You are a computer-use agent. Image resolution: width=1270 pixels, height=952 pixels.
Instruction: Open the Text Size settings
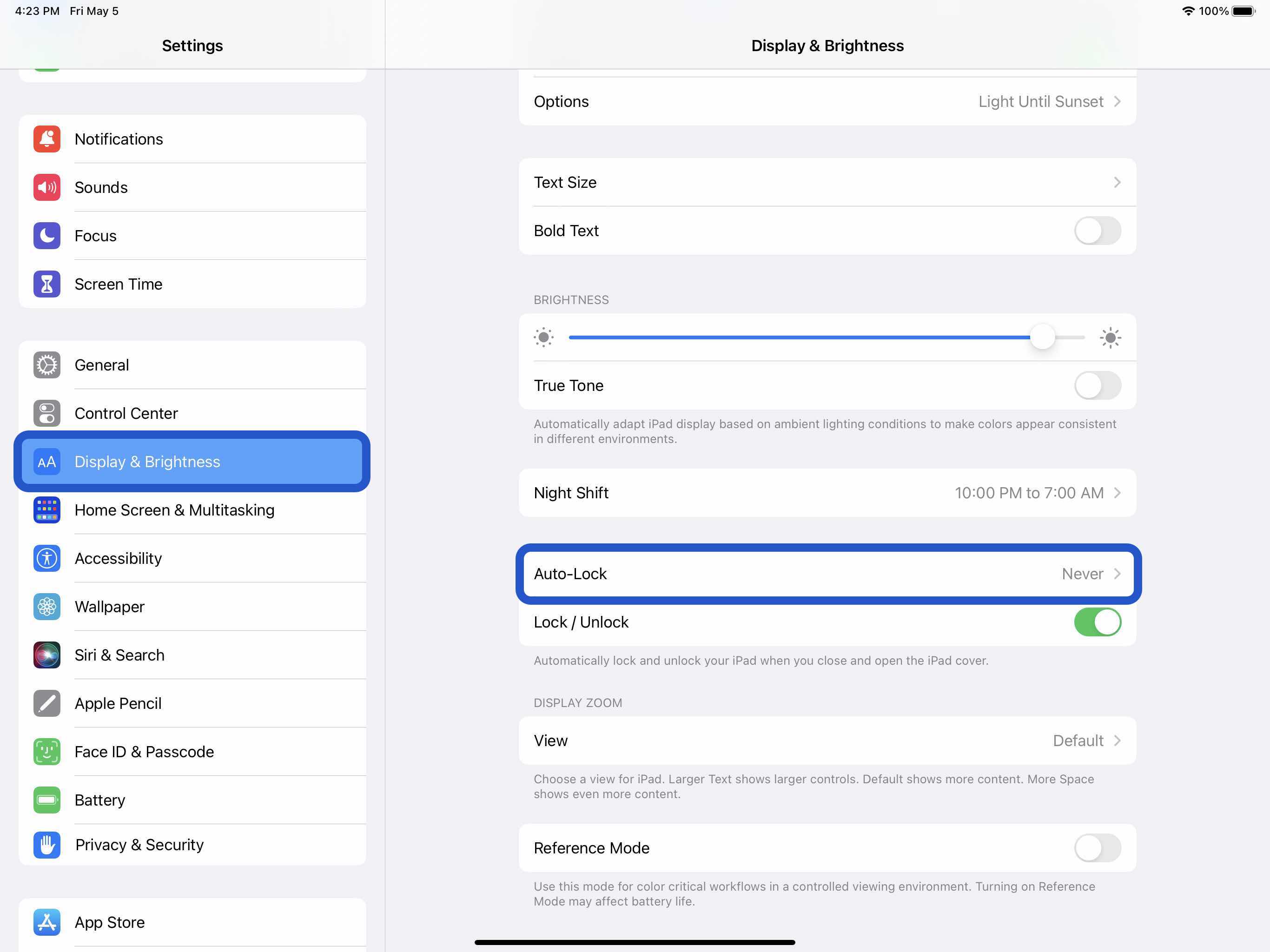(x=828, y=182)
